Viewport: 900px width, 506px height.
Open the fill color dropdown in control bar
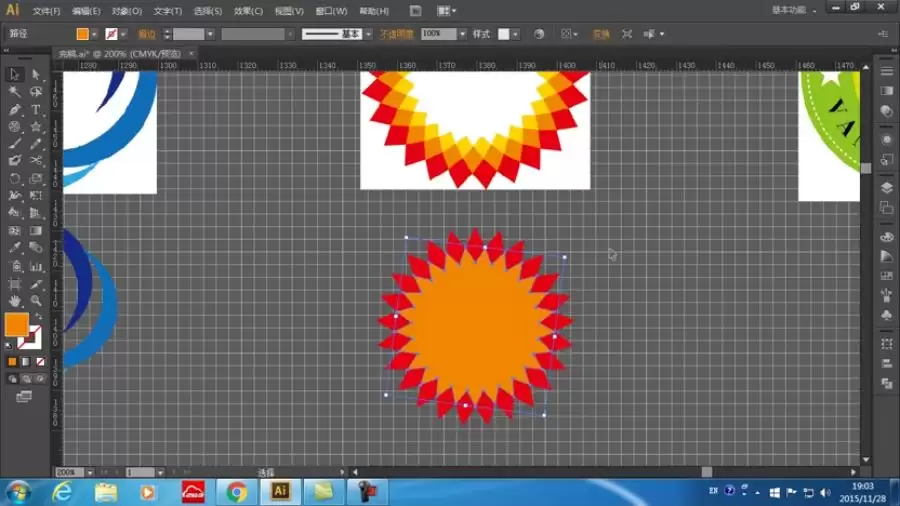[x=94, y=34]
